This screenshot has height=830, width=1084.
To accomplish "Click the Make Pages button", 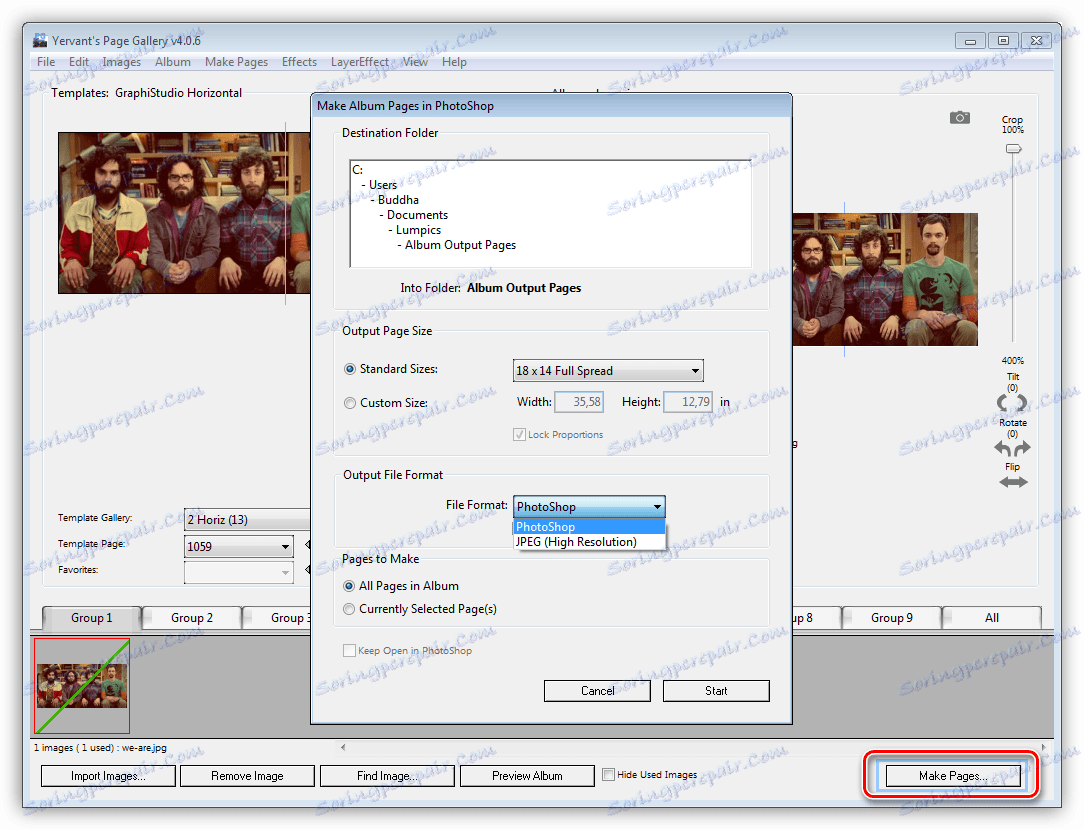I will tap(953, 775).
